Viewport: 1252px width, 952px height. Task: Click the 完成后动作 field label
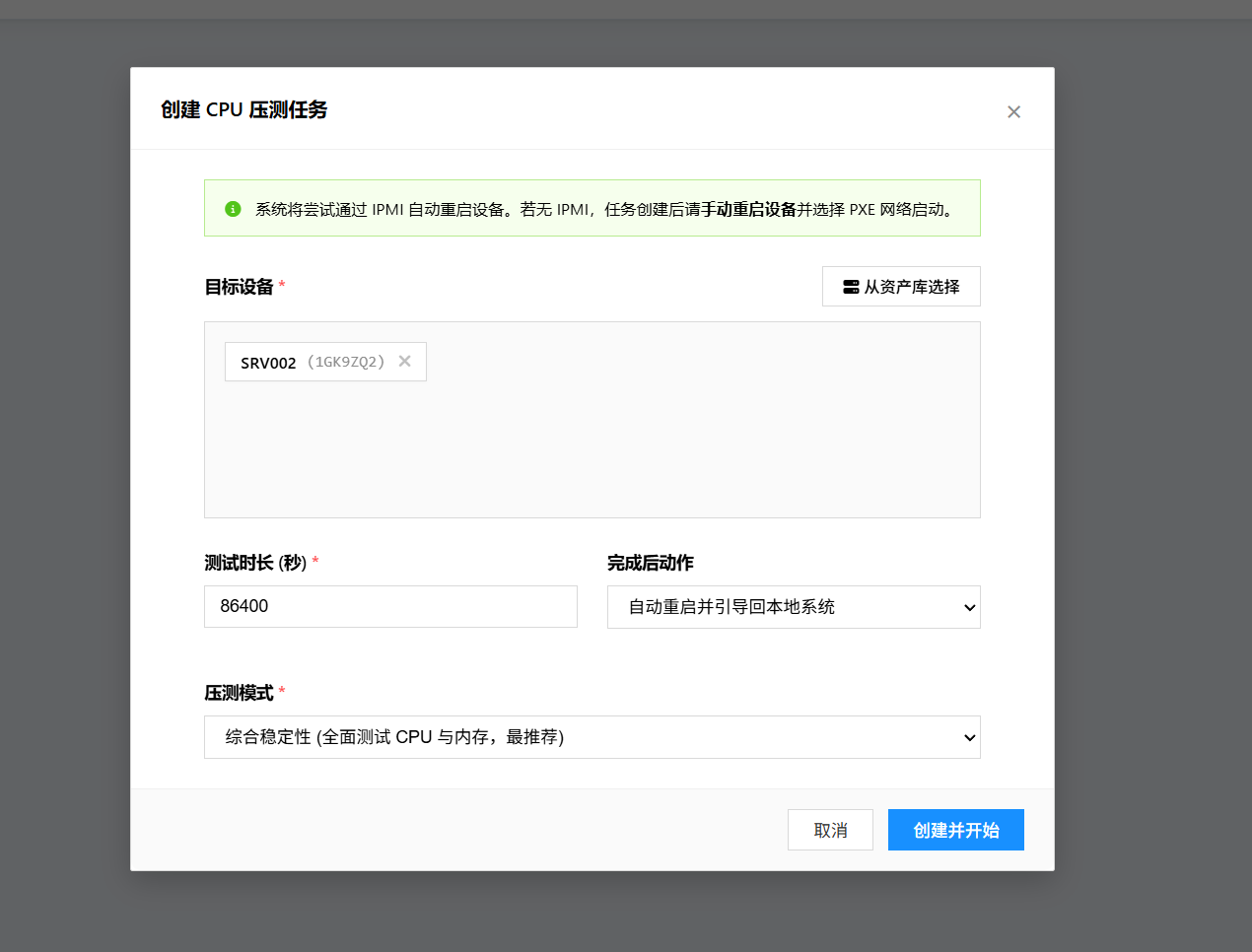650,563
